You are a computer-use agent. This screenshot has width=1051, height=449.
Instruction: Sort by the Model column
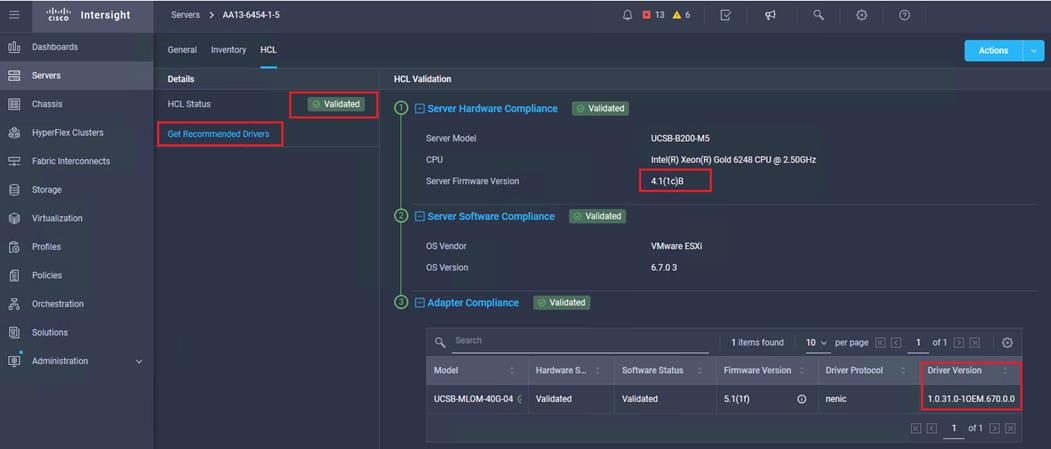click(x=512, y=371)
